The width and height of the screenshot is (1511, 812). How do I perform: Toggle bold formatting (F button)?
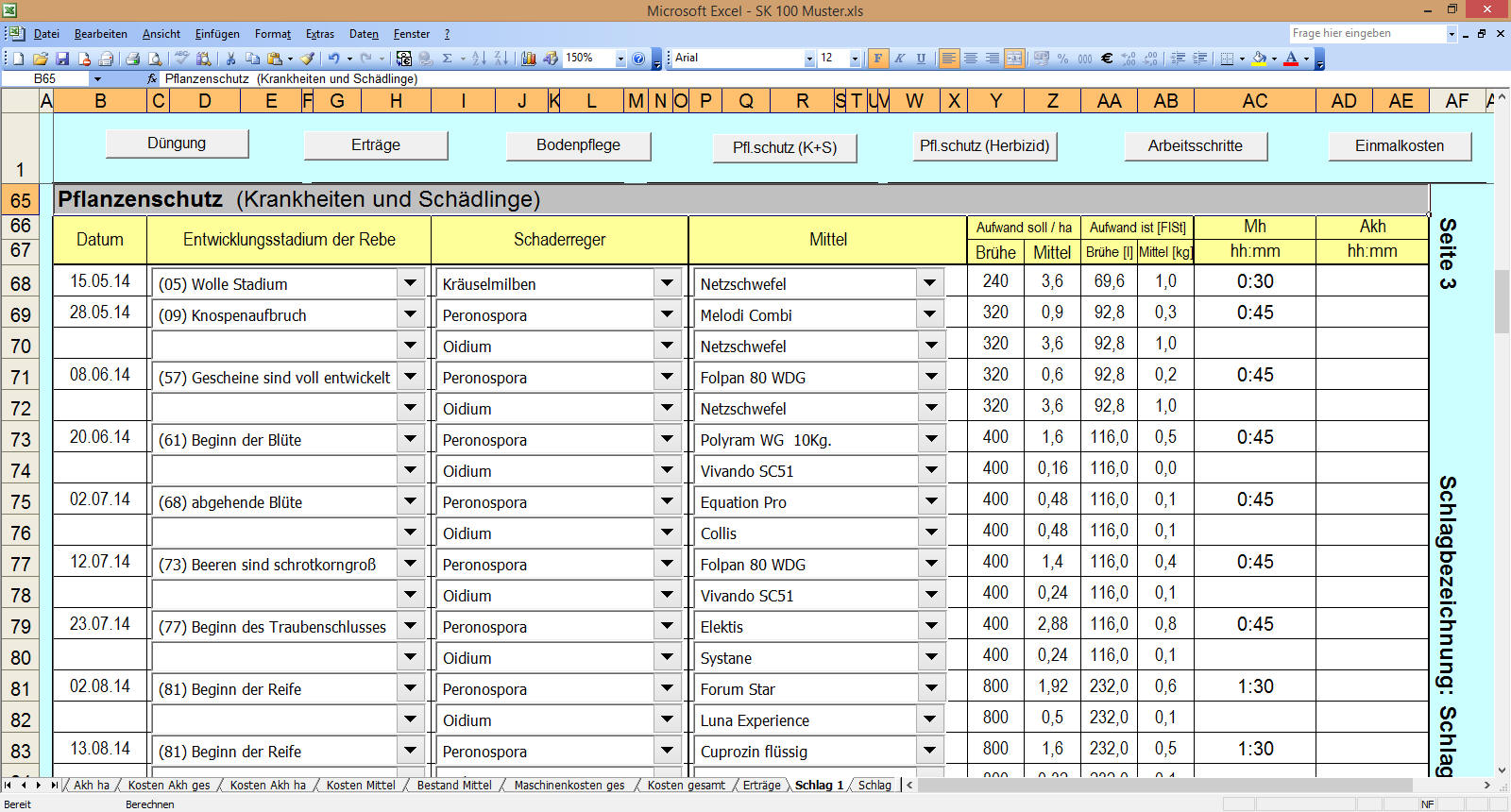pos(878,59)
